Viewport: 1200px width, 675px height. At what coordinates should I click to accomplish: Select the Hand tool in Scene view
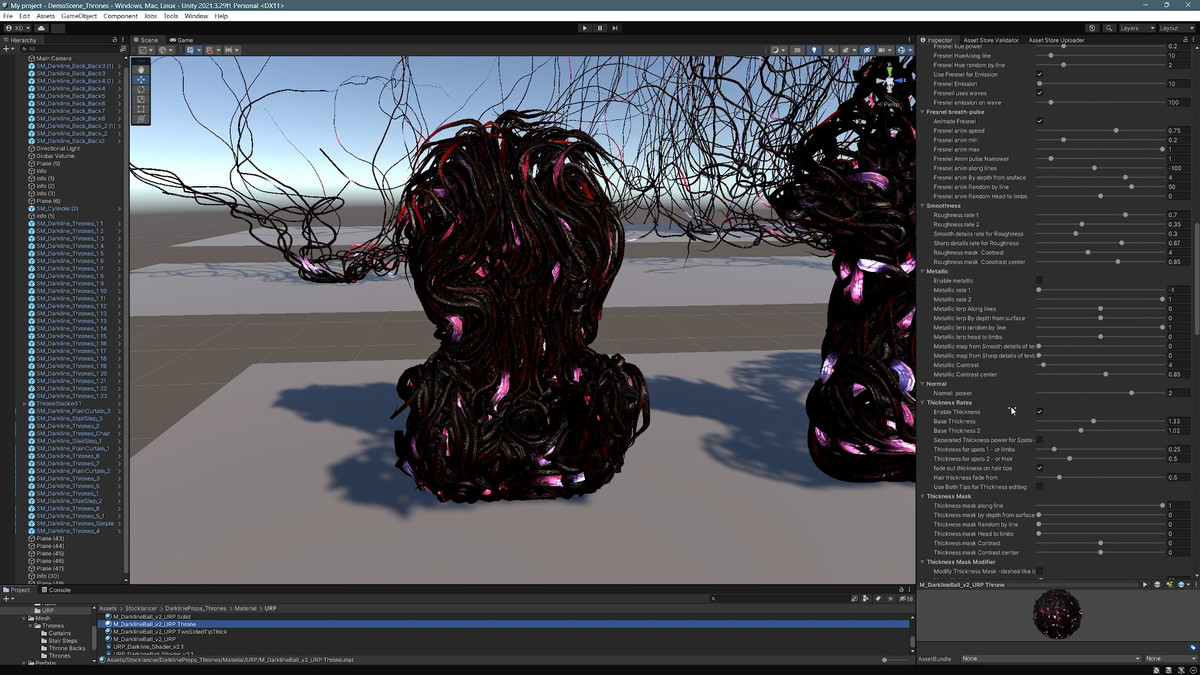point(141,69)
